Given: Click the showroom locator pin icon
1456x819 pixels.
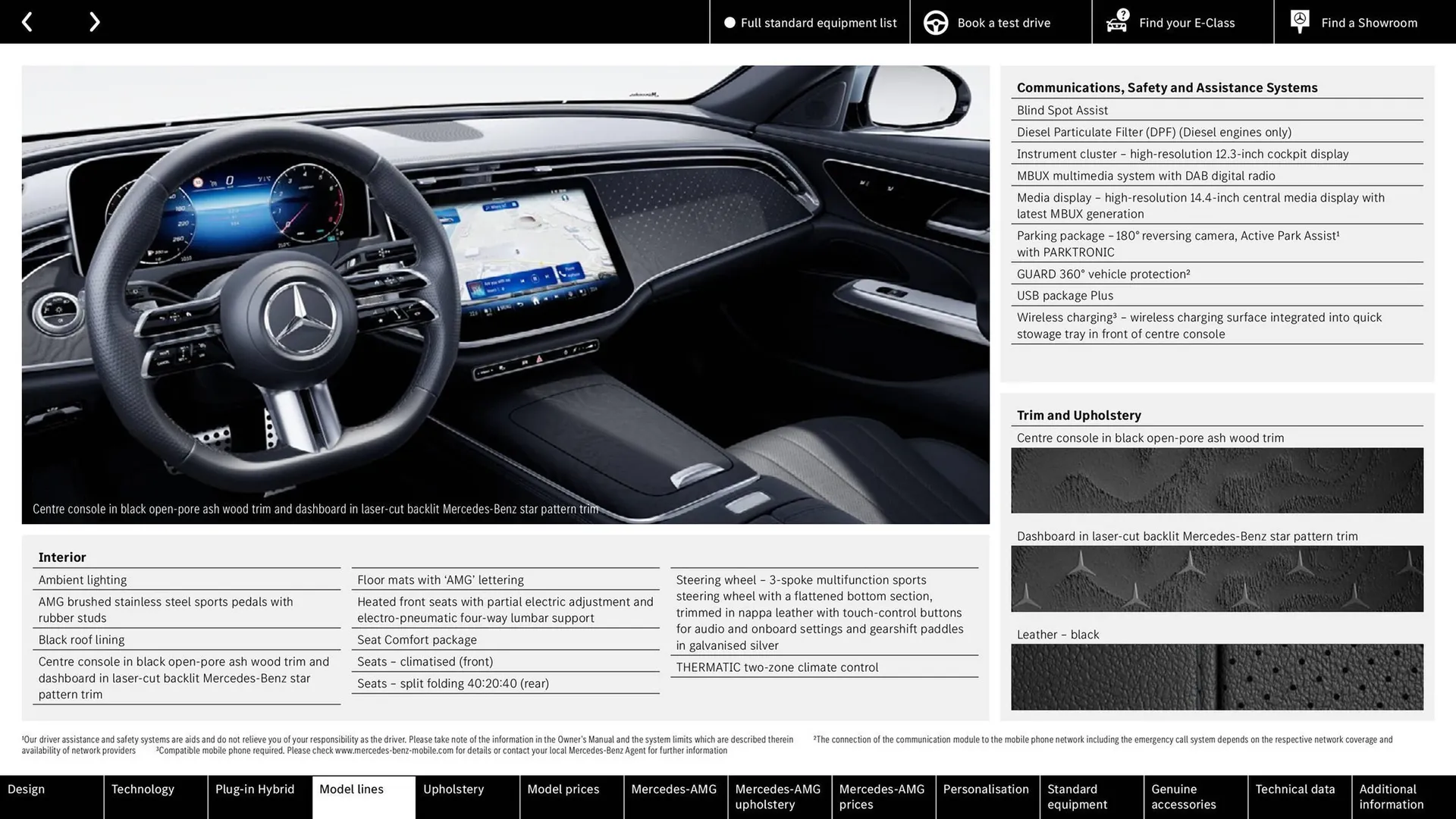Looking at the screenshot, I should 1299,21.
